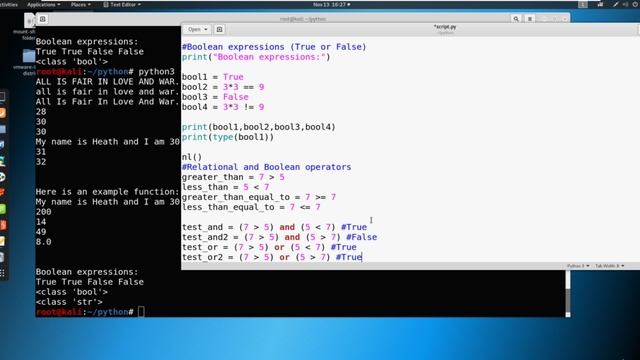Click the terminal output value 28
This screenshot has width=640, height=360.
41,112
